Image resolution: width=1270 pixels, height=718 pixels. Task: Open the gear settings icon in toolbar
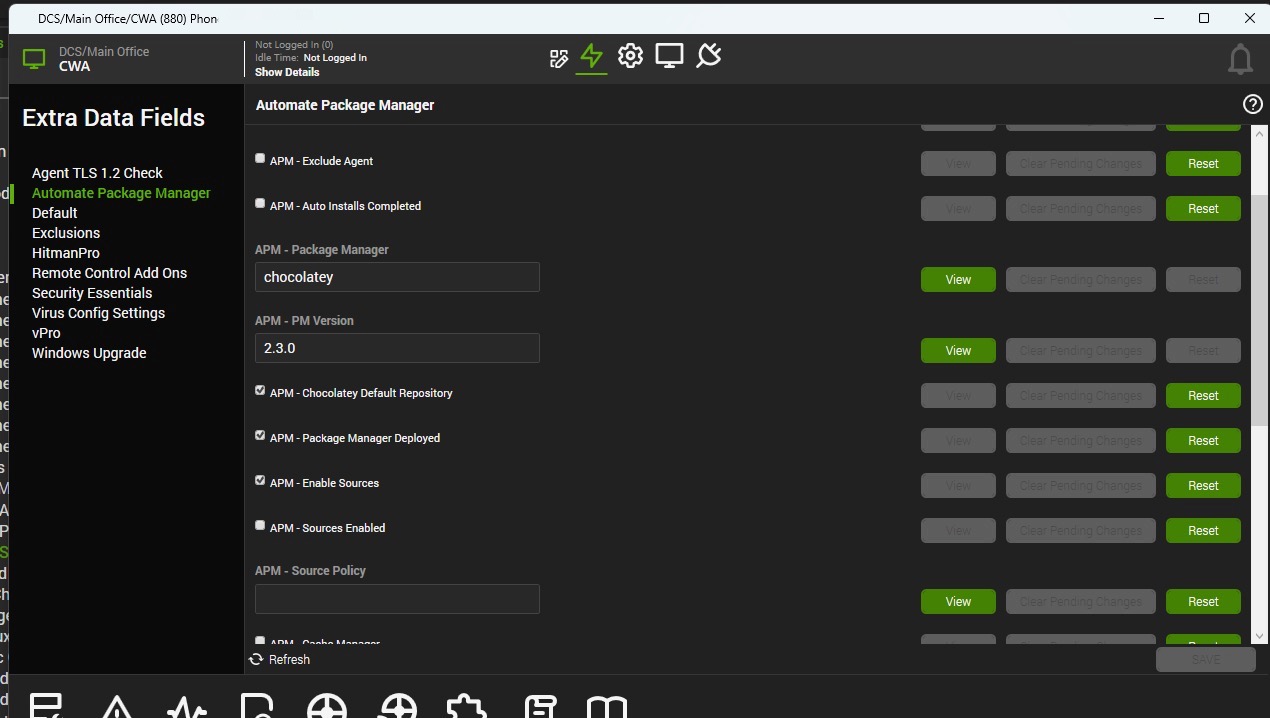630,56
